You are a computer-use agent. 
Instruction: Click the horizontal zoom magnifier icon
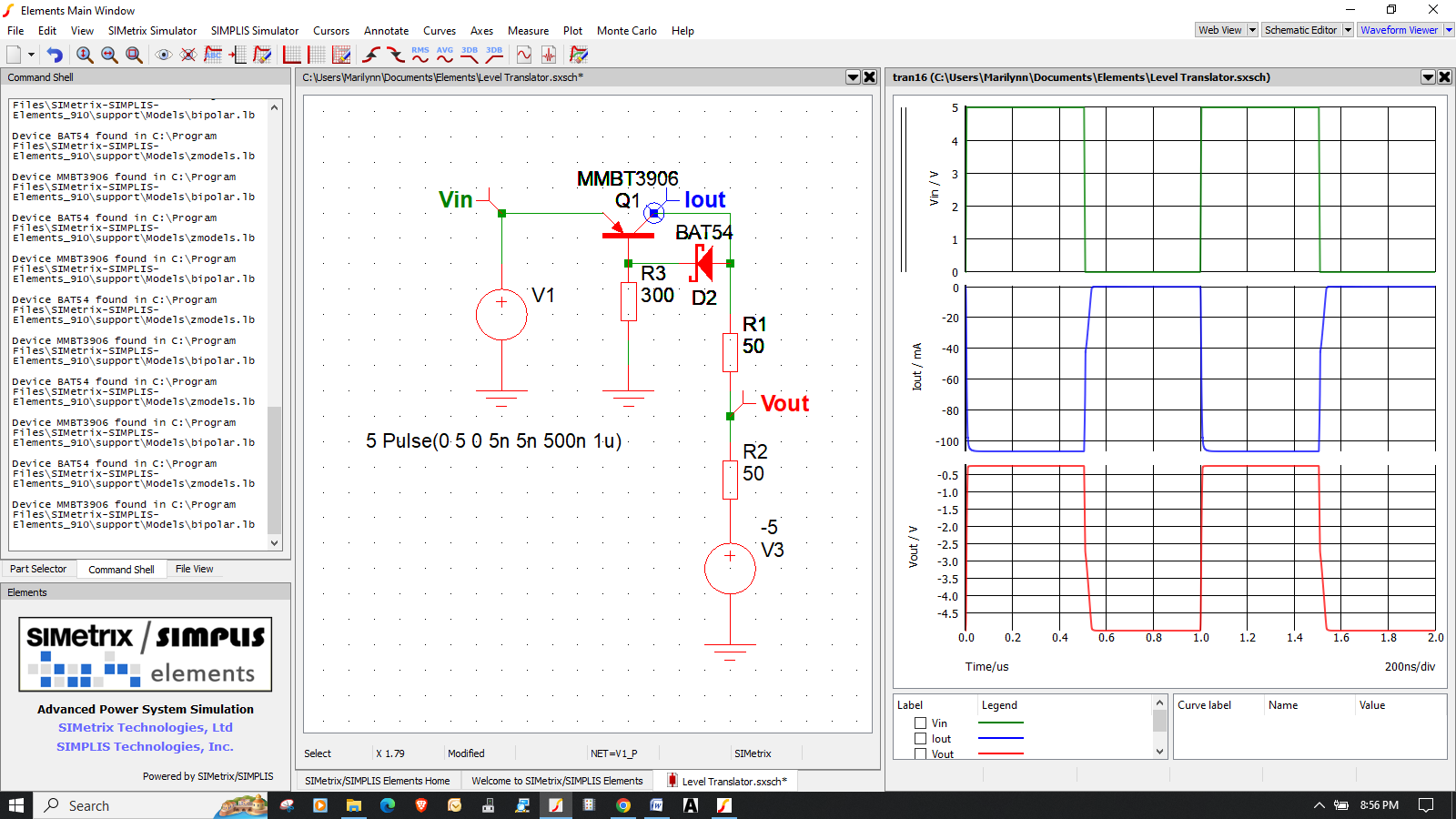click(109, 55)
